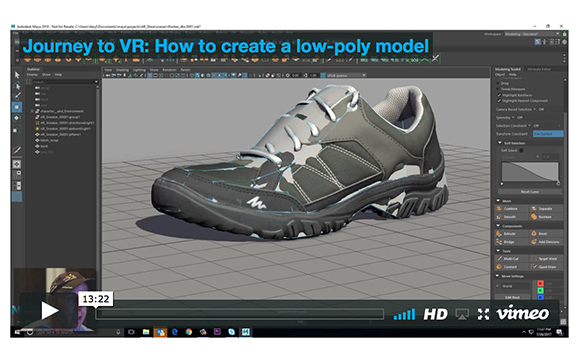This screenshot has width=580, height=363.
Task: Click the Boolean button
Action: [546, 217]
